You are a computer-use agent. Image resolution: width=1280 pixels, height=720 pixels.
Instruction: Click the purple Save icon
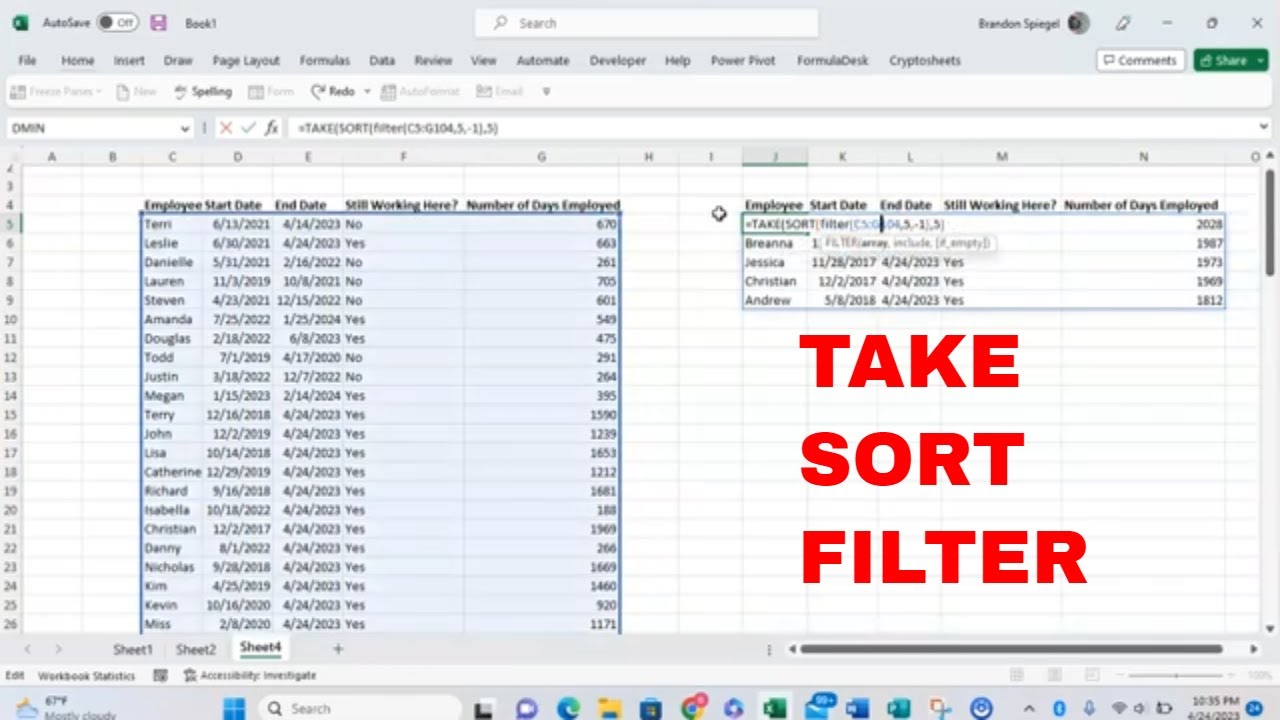[158, 22]
